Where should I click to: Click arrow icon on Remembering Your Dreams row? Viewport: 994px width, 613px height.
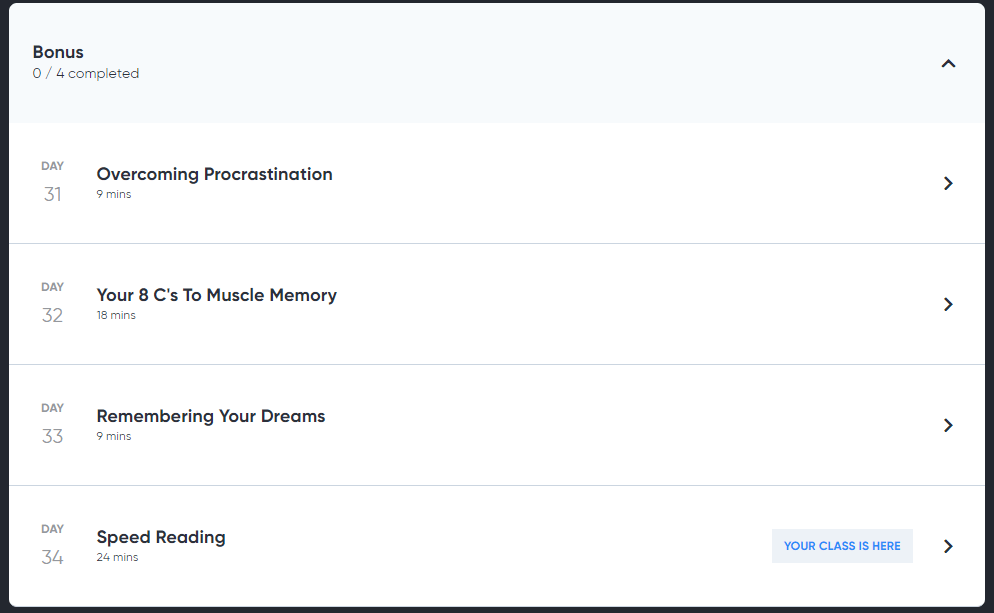pyautogui.click(x=948, y=425)
